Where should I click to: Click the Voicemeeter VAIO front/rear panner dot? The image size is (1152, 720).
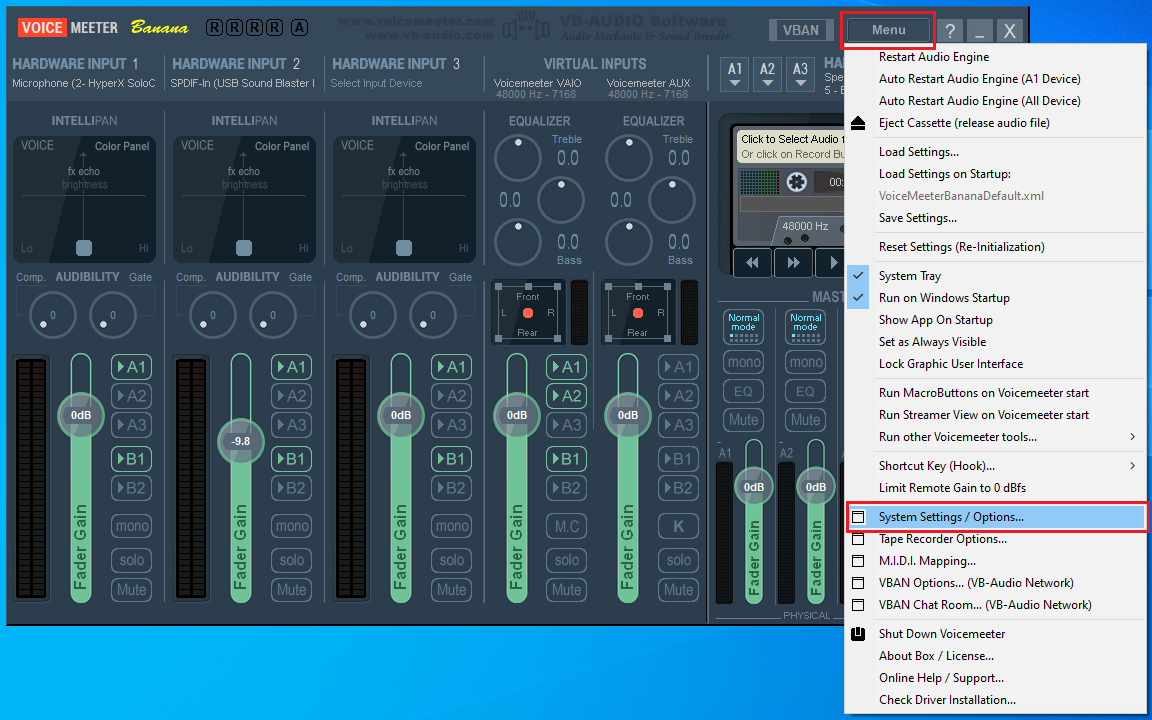point(528,313)
